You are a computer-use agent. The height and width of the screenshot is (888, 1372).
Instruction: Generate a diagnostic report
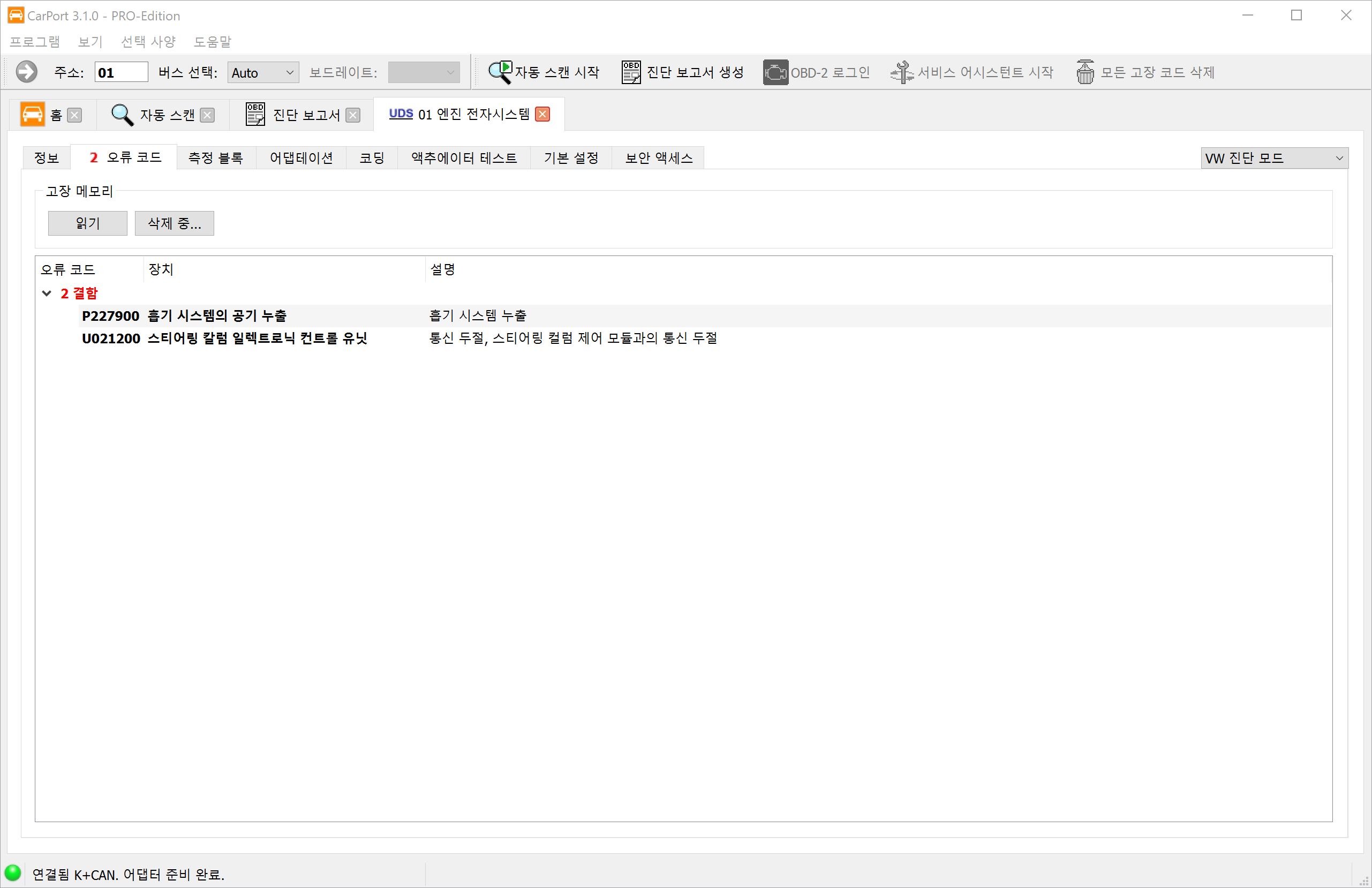click(684, 72)
